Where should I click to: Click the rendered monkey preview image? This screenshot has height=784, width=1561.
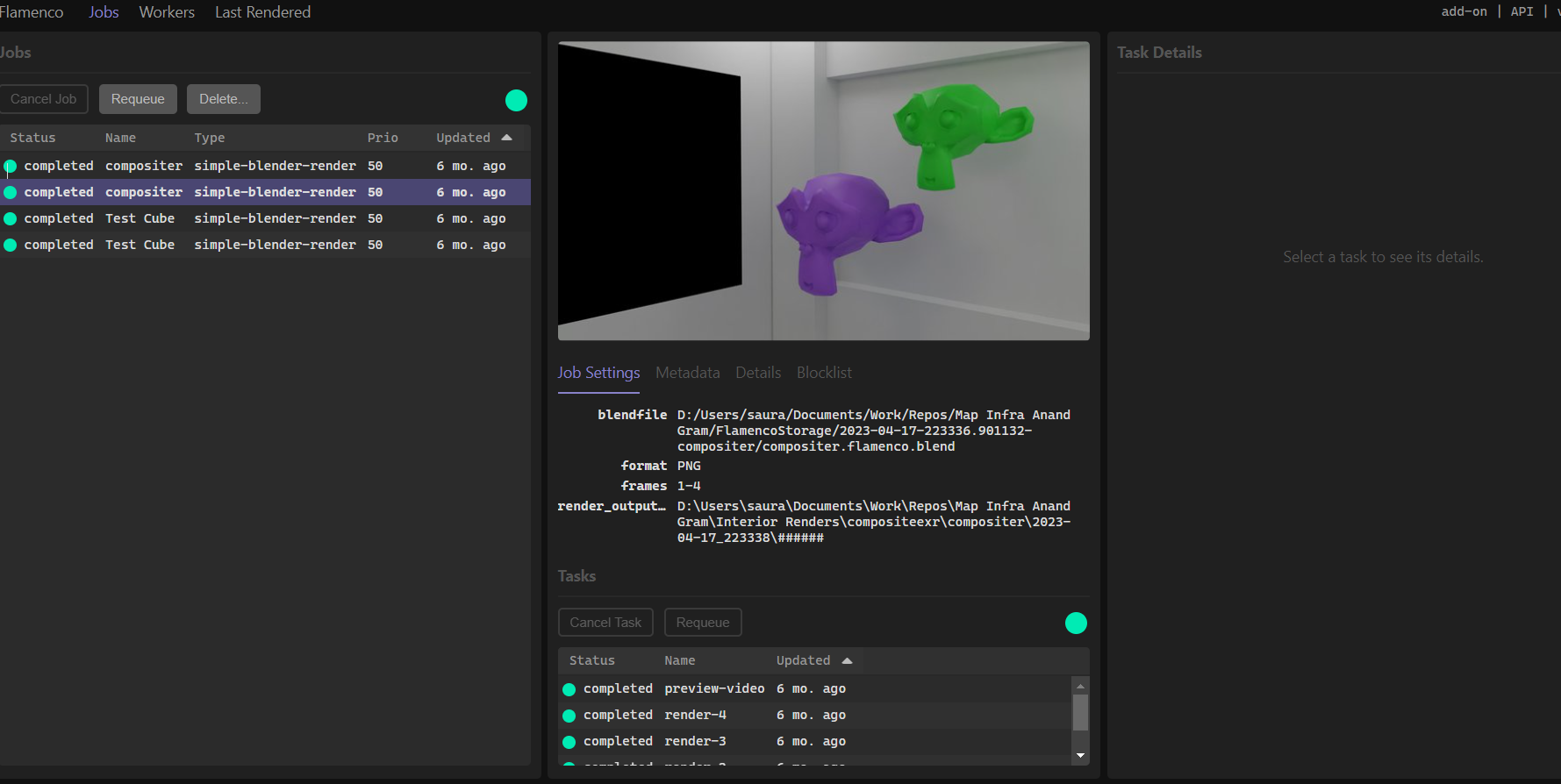(x=824, y=190)
